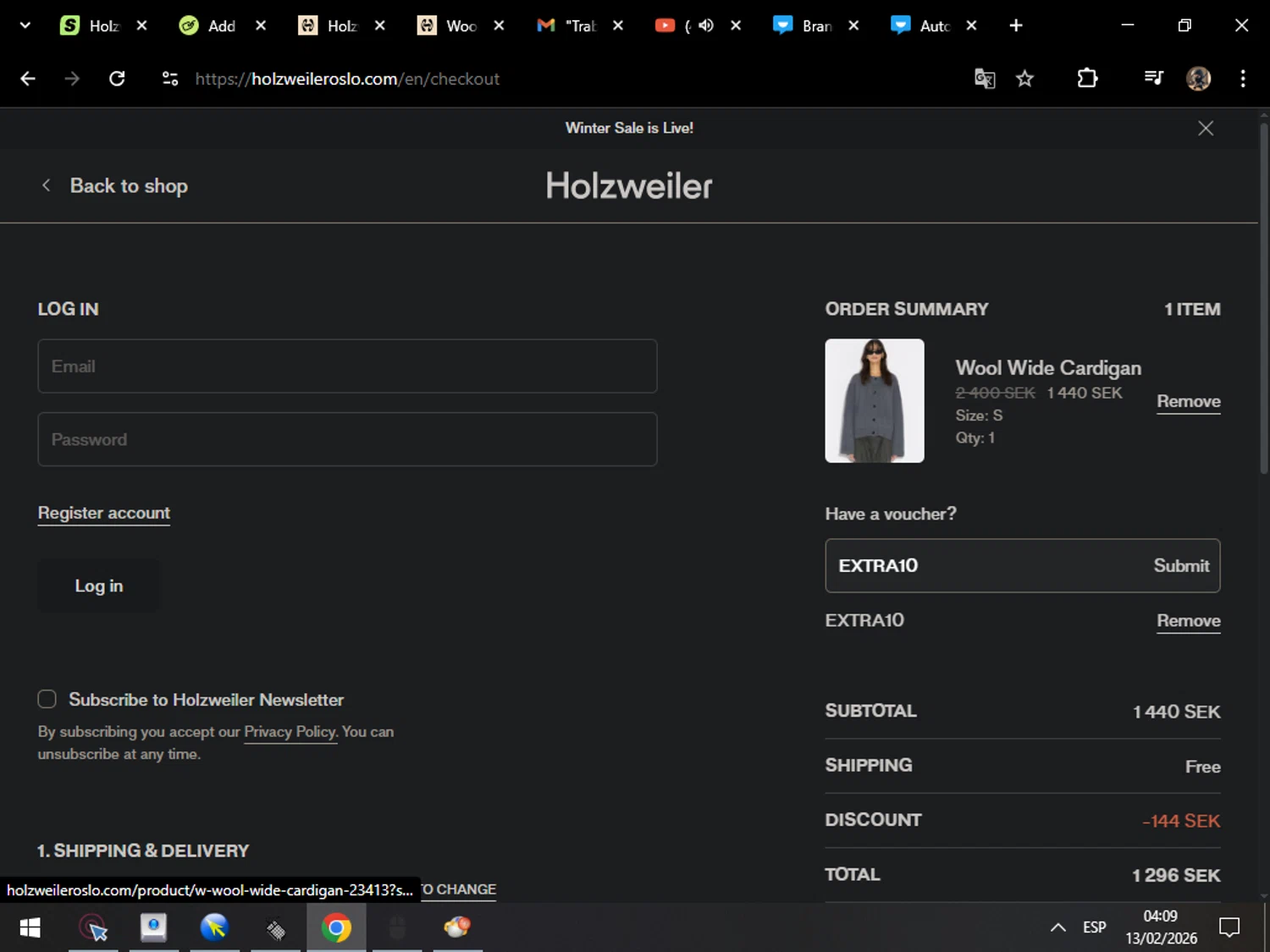Viewport: 1270px width, 952px height.
Task: Open the Extensions puzzle icon
Action: point(1087,79)
